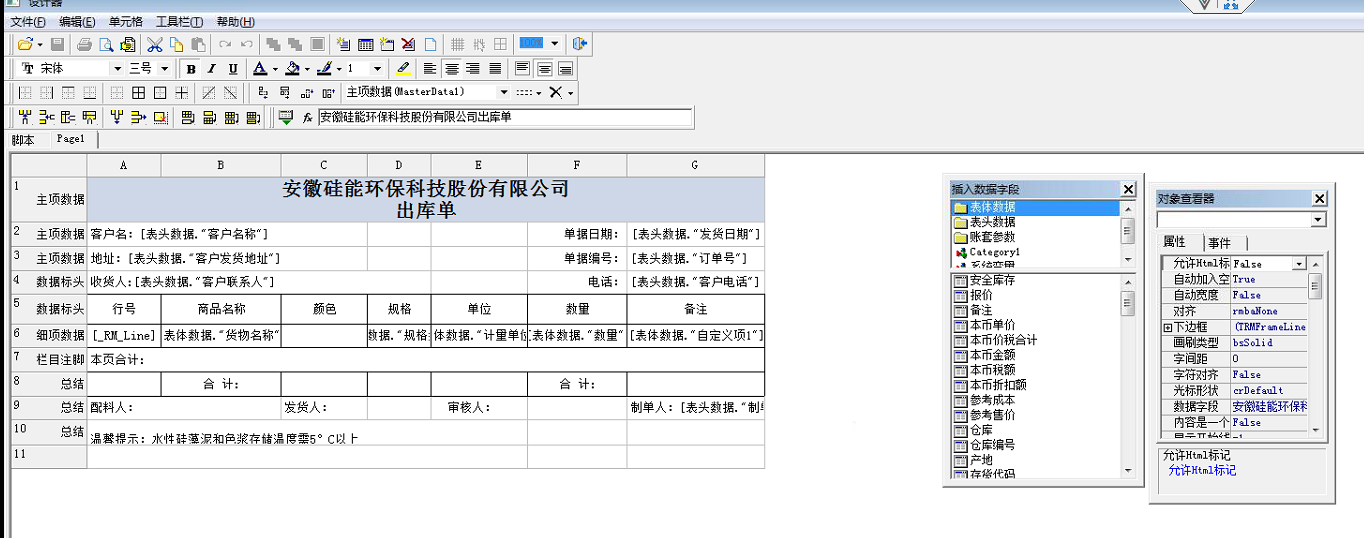Viewport: 1364px width, 538px height.
Task: Open the font size dropdown 三号
Action: (x=165, y=69)
